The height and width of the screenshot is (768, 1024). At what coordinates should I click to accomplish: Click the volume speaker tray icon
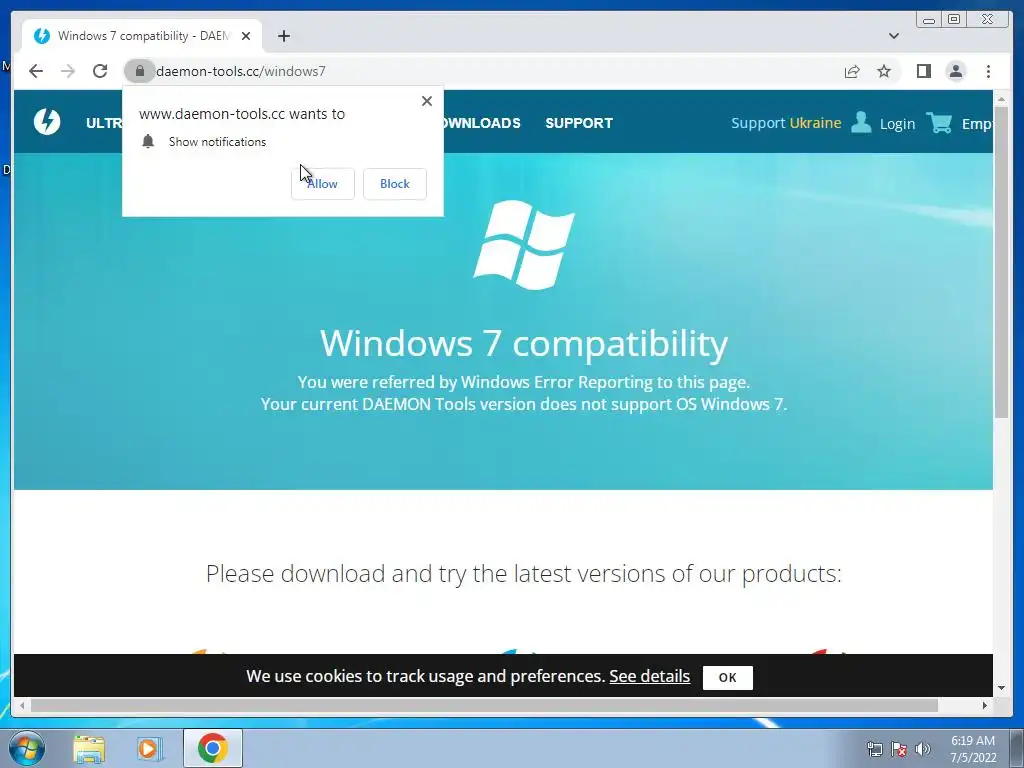922,749
